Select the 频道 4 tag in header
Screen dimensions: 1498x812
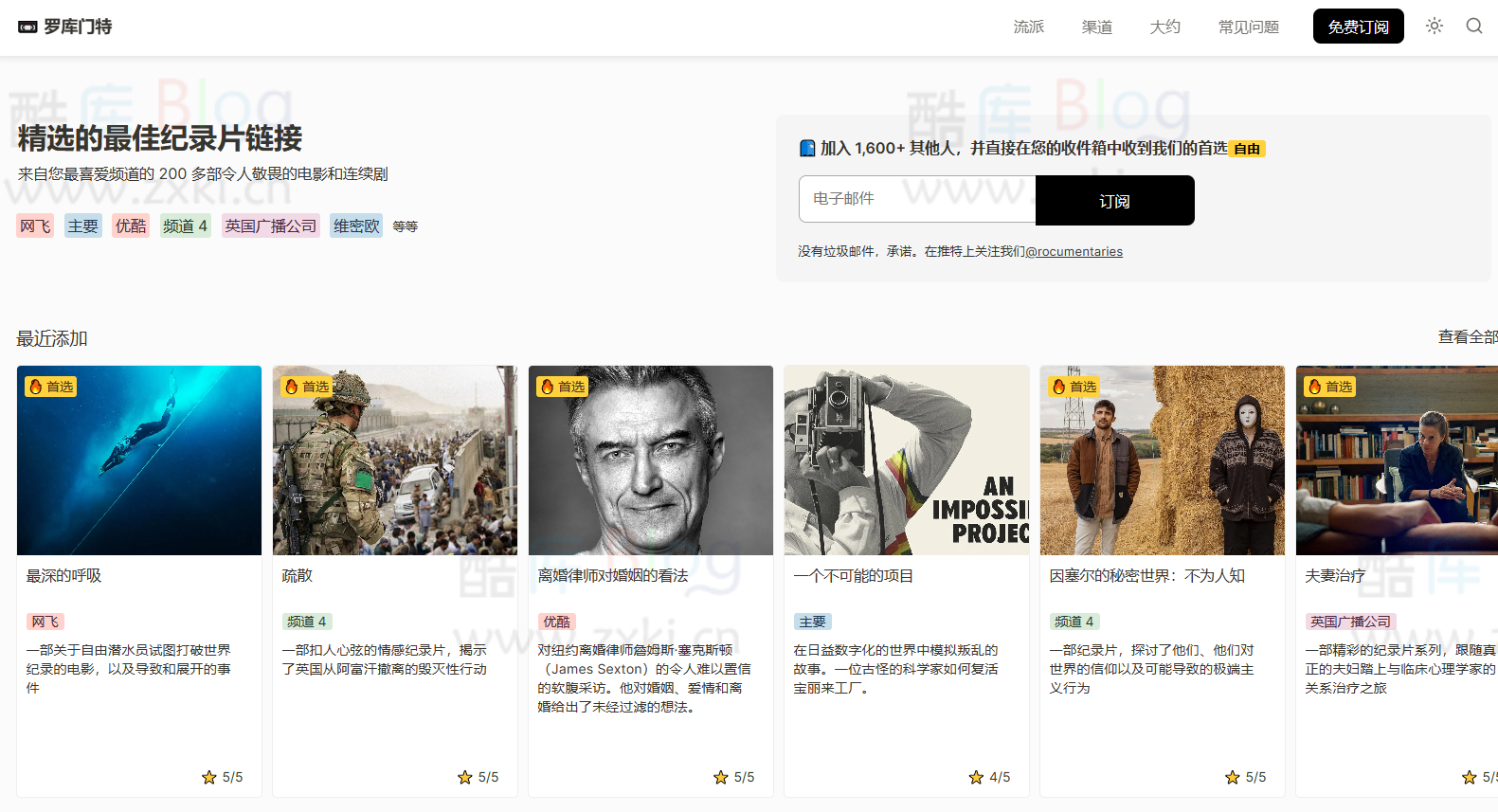pyautogui.click(x=186, y=226)
